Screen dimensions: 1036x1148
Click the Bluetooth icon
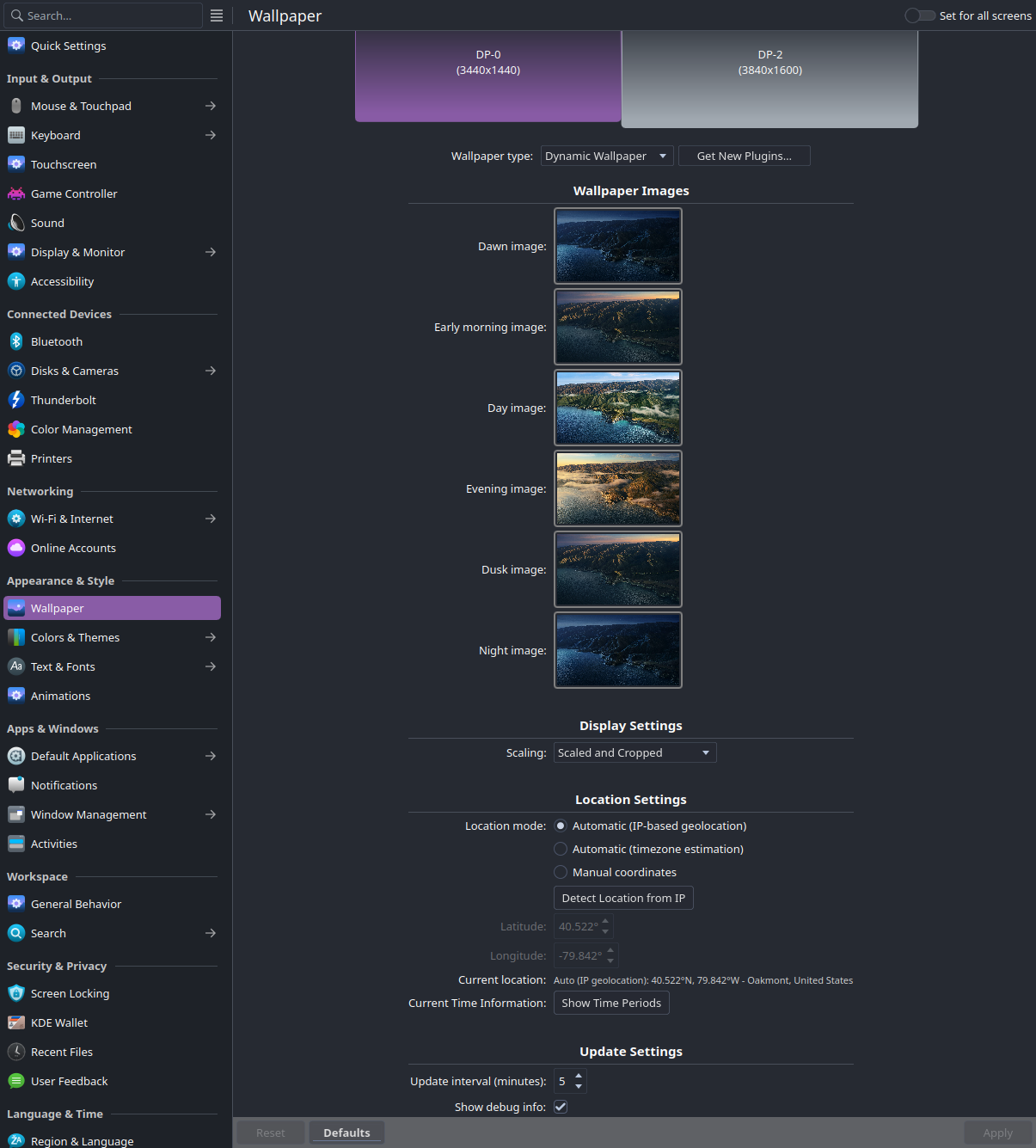[16, 341]
